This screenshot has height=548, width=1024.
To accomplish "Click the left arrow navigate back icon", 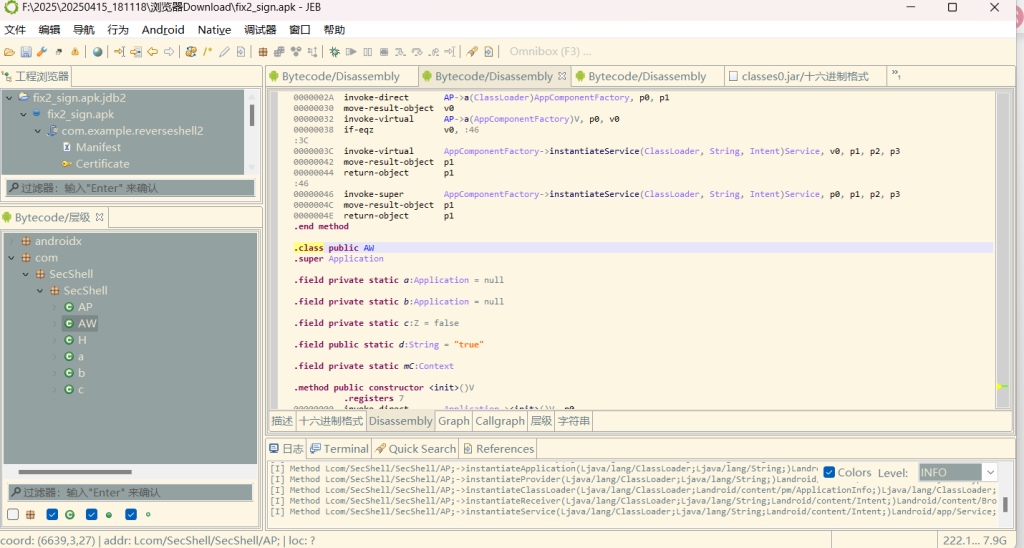I will (x=153, y=52).
